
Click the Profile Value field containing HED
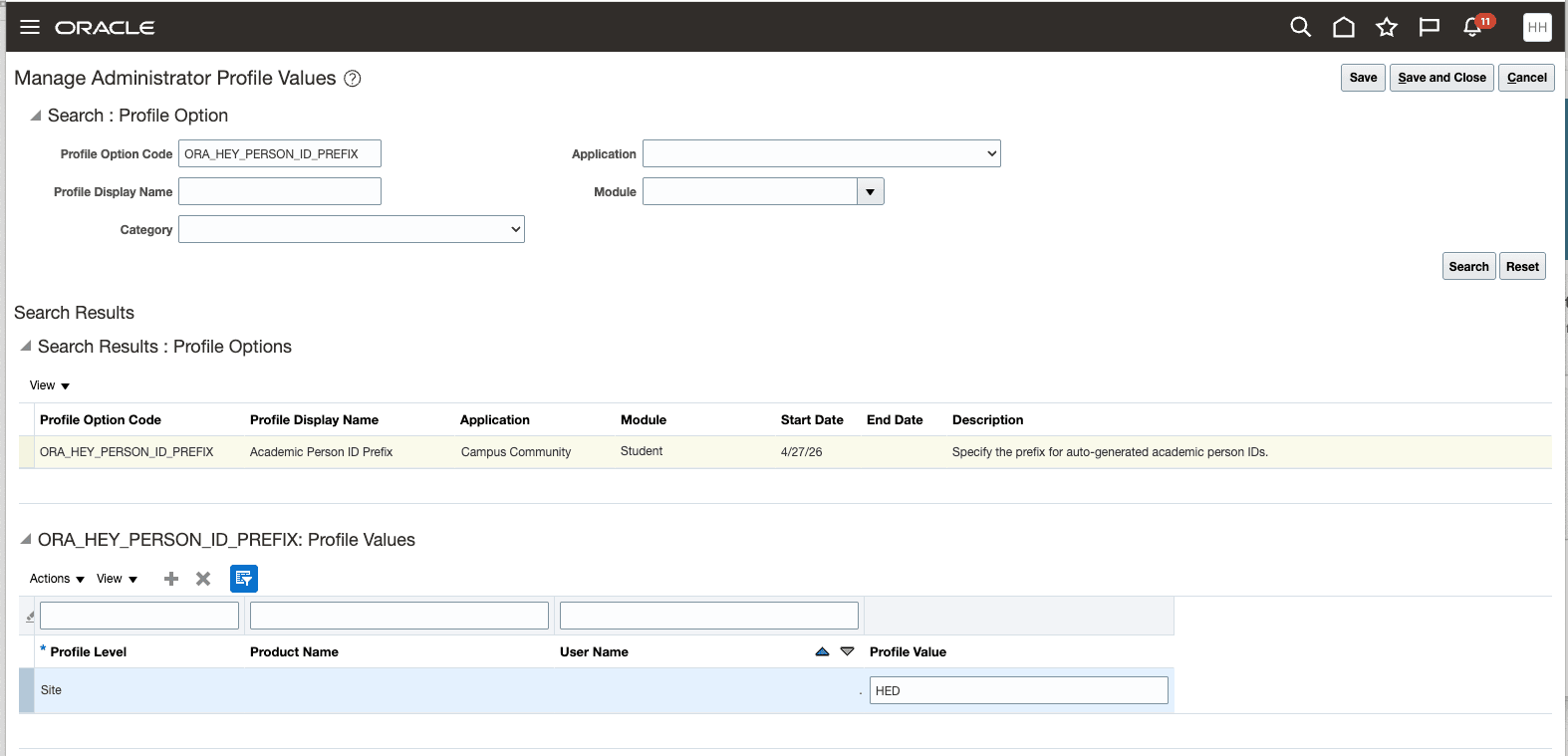click(1018, 690)
